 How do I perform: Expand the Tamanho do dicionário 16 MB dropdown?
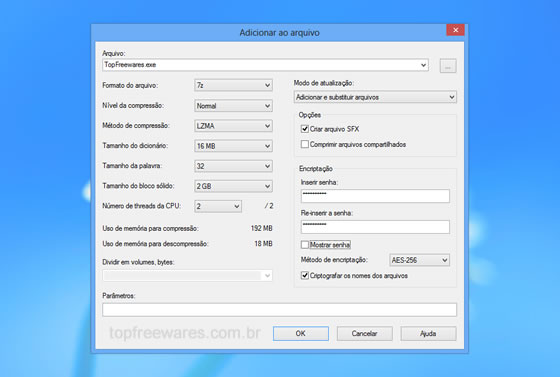(x=233, y=146)
